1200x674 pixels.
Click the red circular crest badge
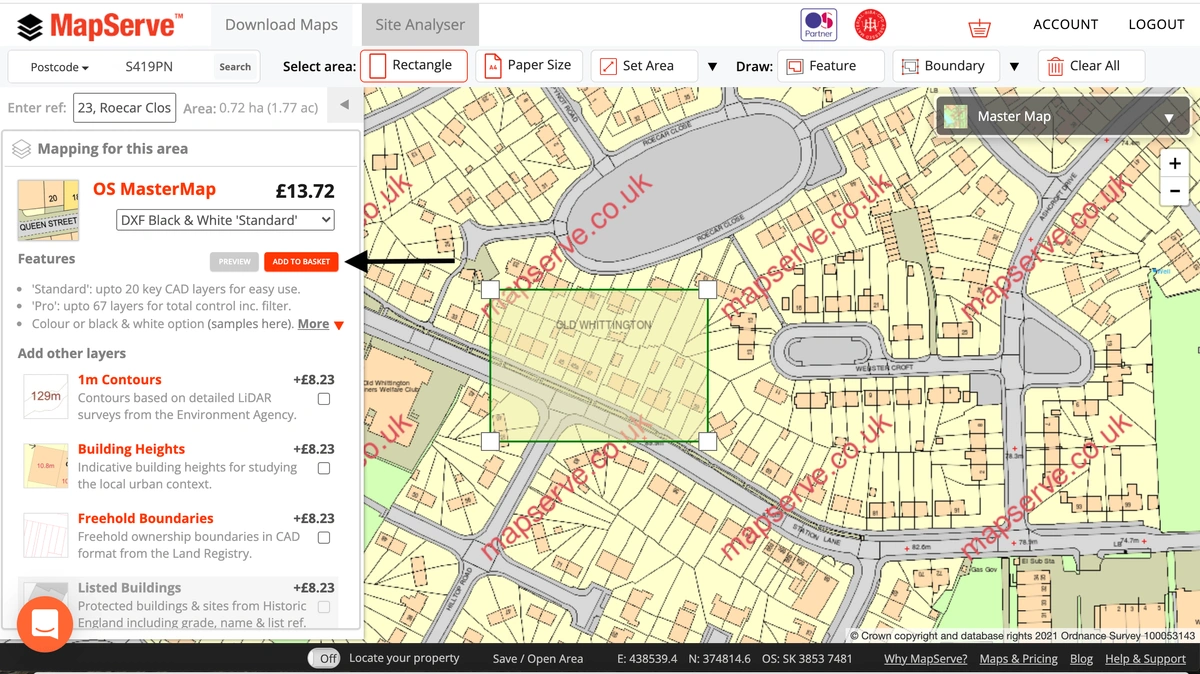870,25
